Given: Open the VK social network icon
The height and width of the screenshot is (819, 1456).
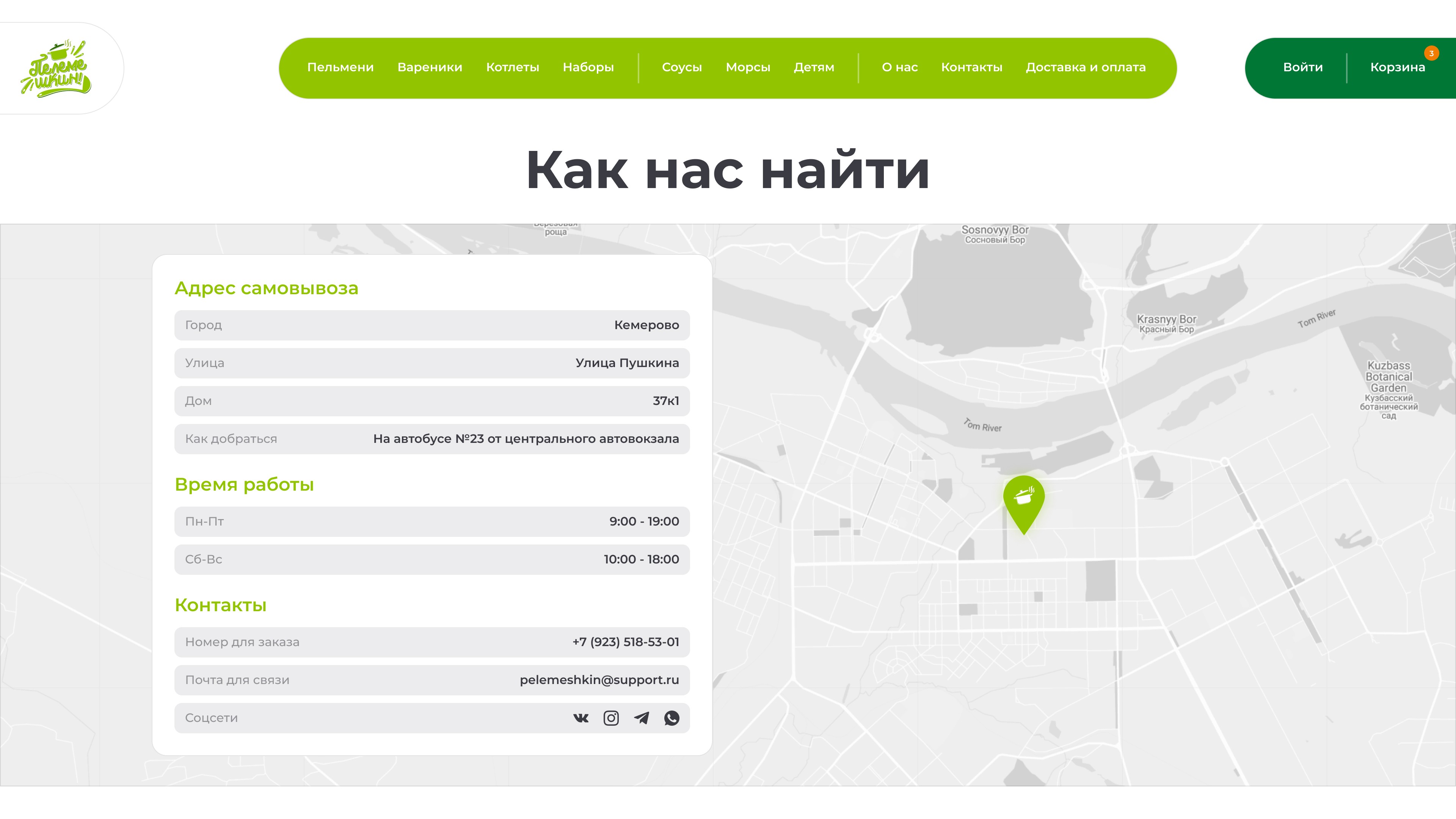Looking at the screenshot, I should coord(581,718).
